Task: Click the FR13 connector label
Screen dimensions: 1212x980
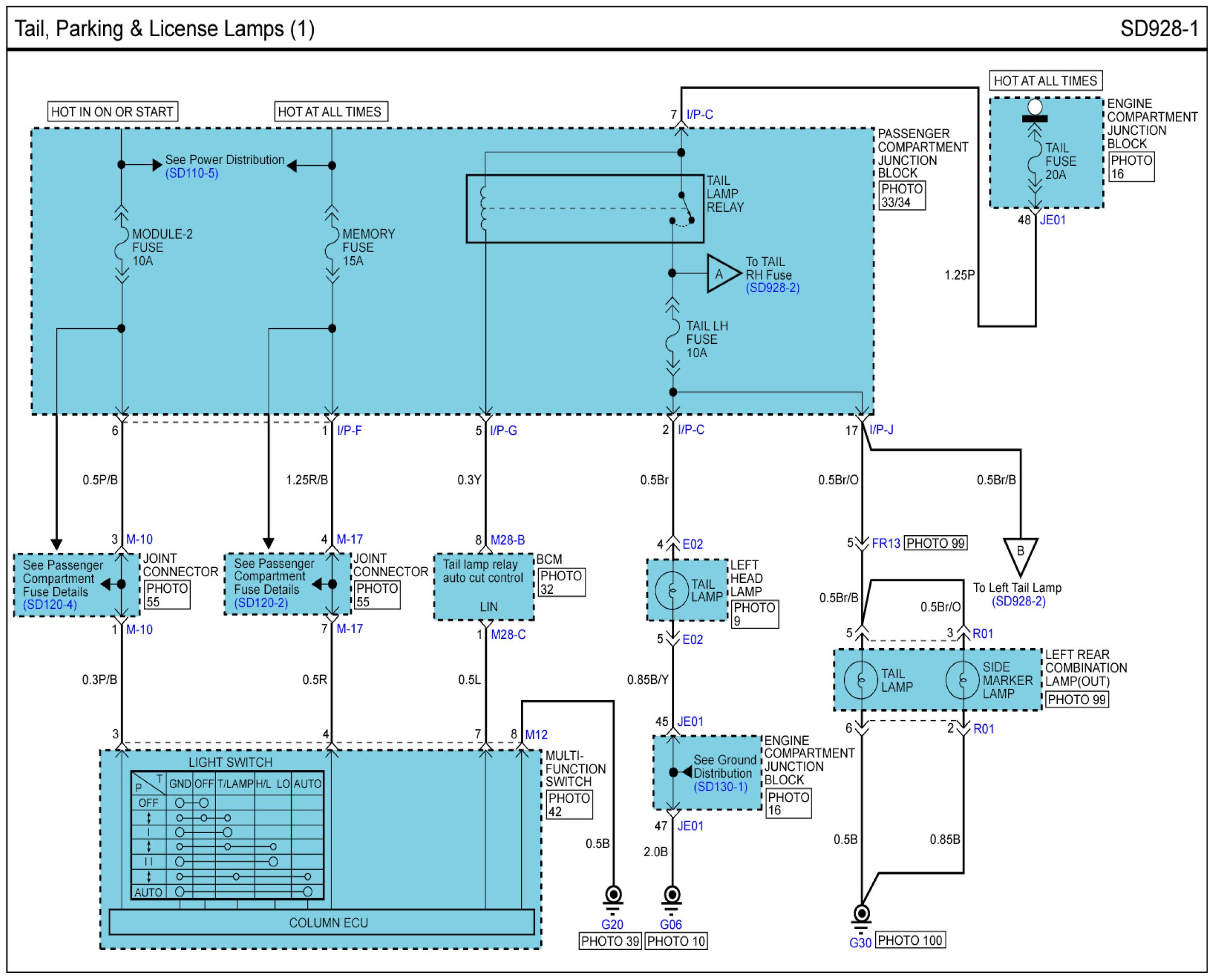Action: click(886, 543)
